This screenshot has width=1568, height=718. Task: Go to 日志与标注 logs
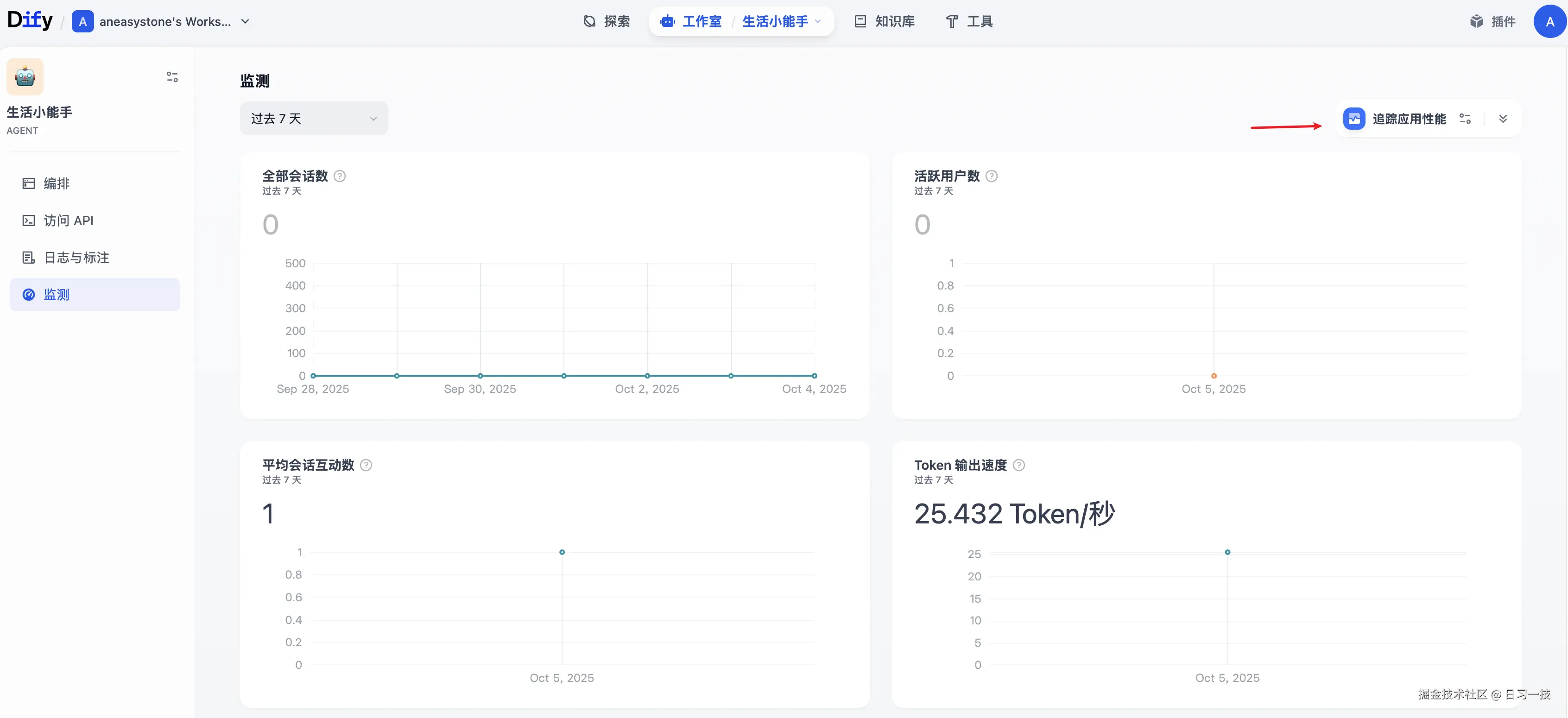(76, 258)
